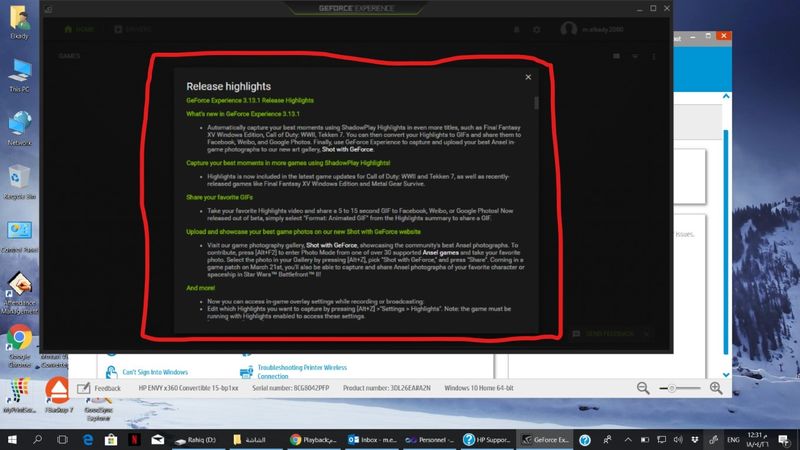Image resolution: width=800 pixels, height=450 pixels.
Task: Open the games more options menu
Action: (654, 56)
